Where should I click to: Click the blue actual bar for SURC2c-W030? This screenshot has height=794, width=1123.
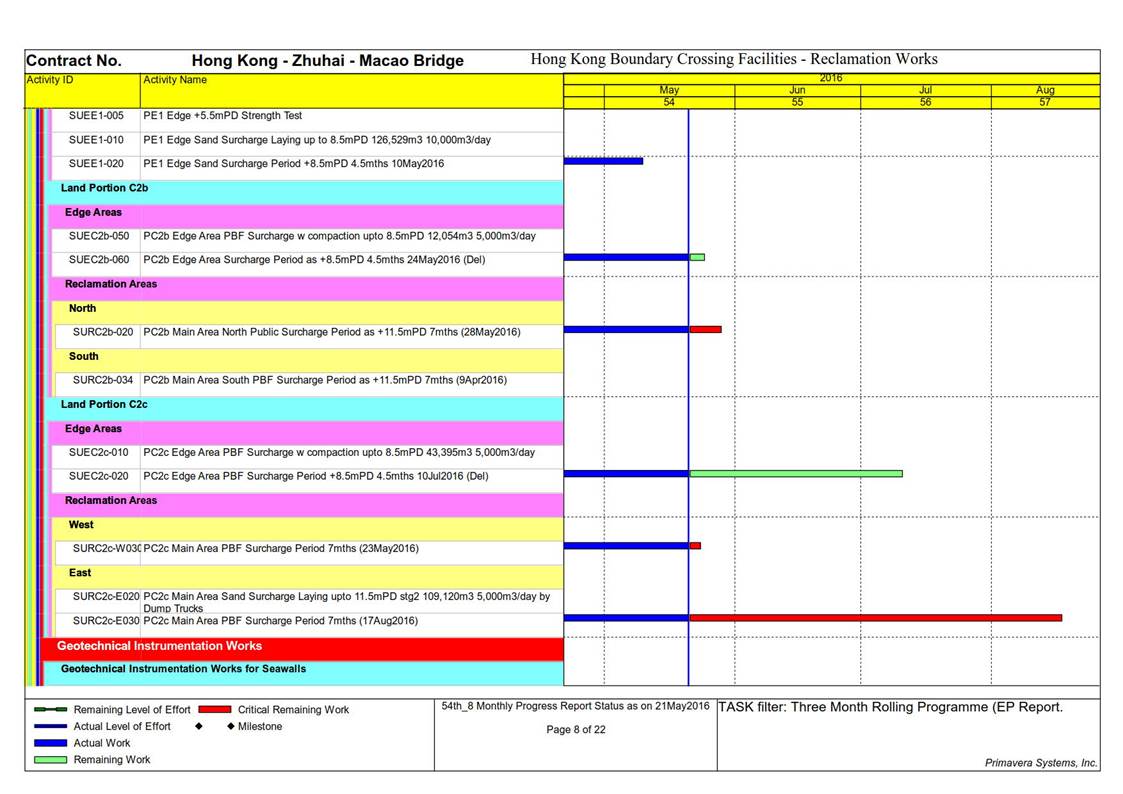(x=626, y=546)
